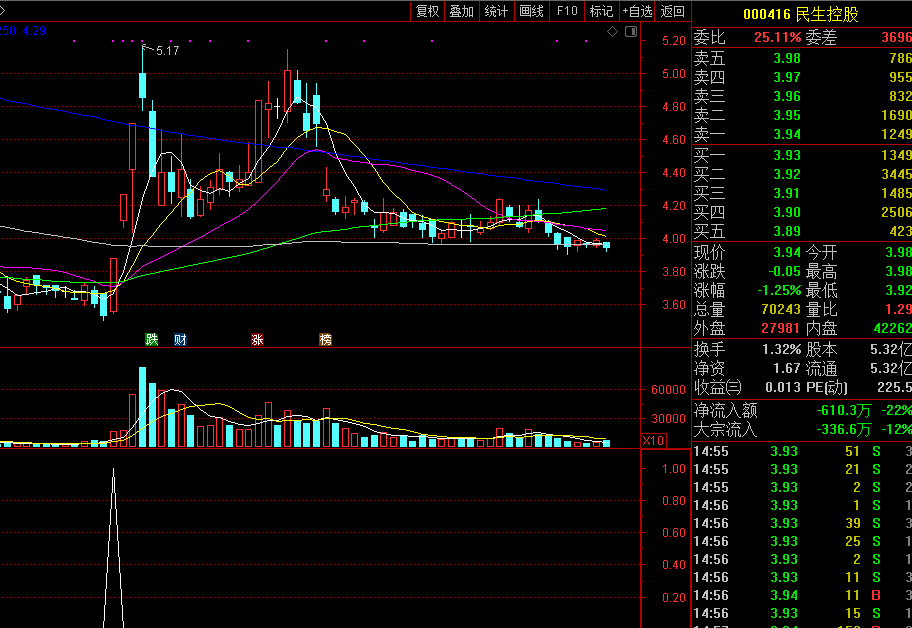Click the 1.00 indicator axis label
Screen dimensions: 912x628
[674, 469]
